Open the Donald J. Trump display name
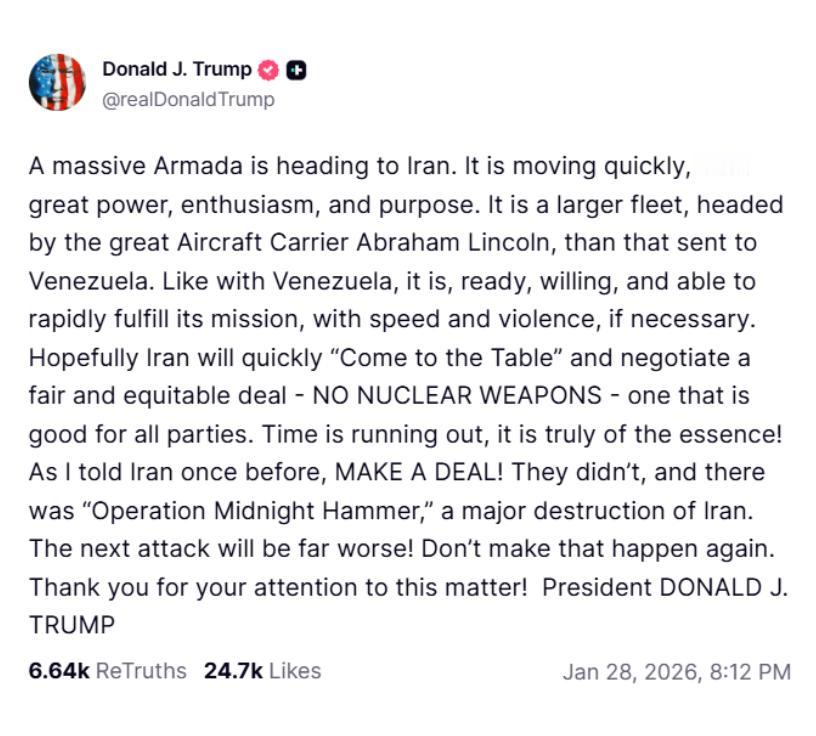Image resolution: width=816 pixels, height=736 pixels. [x=177, y=70]
